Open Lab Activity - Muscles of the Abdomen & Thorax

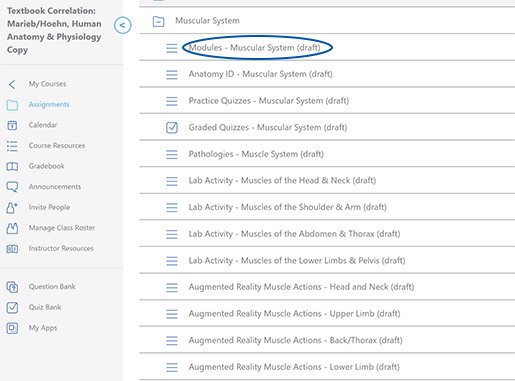click(x=294, y=234)
